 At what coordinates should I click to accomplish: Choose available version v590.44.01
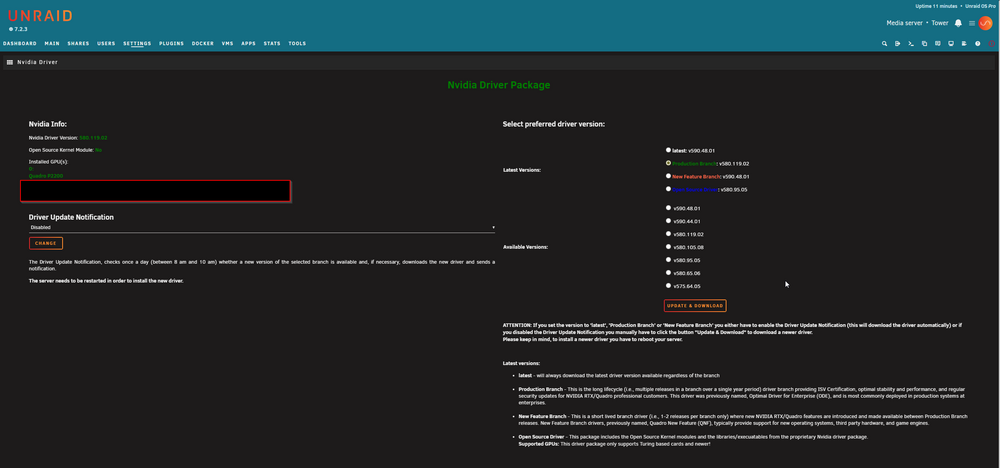click(x=668, y=221)
